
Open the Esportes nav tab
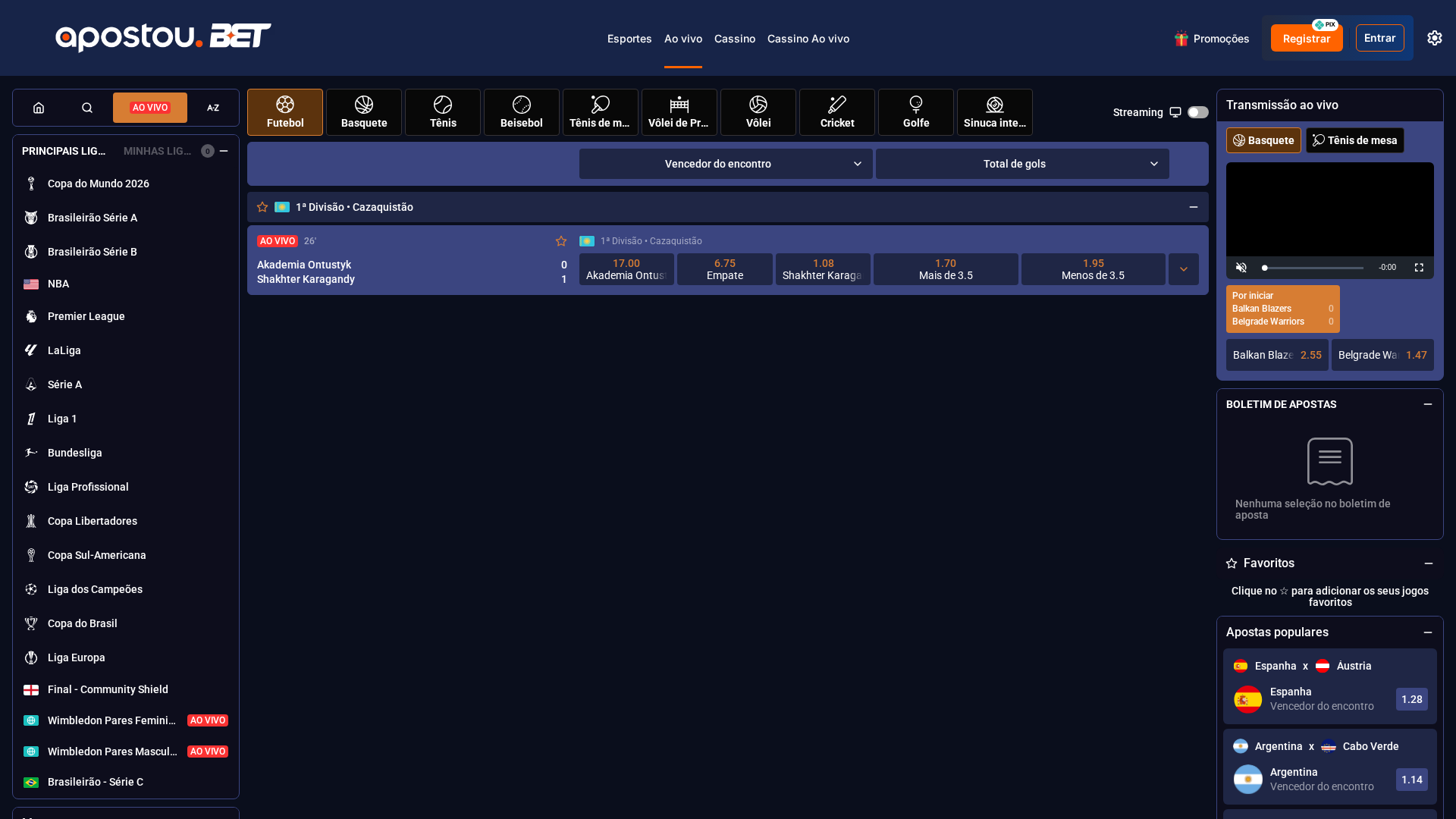pyautogui.click(x=629, y=39)
